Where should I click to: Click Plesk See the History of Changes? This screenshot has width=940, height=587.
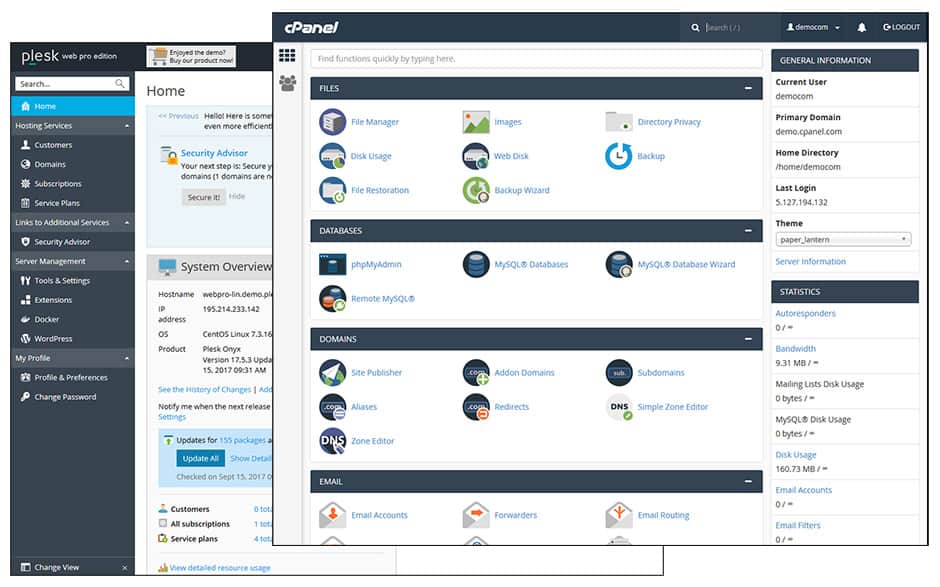(x=204, y=389)
